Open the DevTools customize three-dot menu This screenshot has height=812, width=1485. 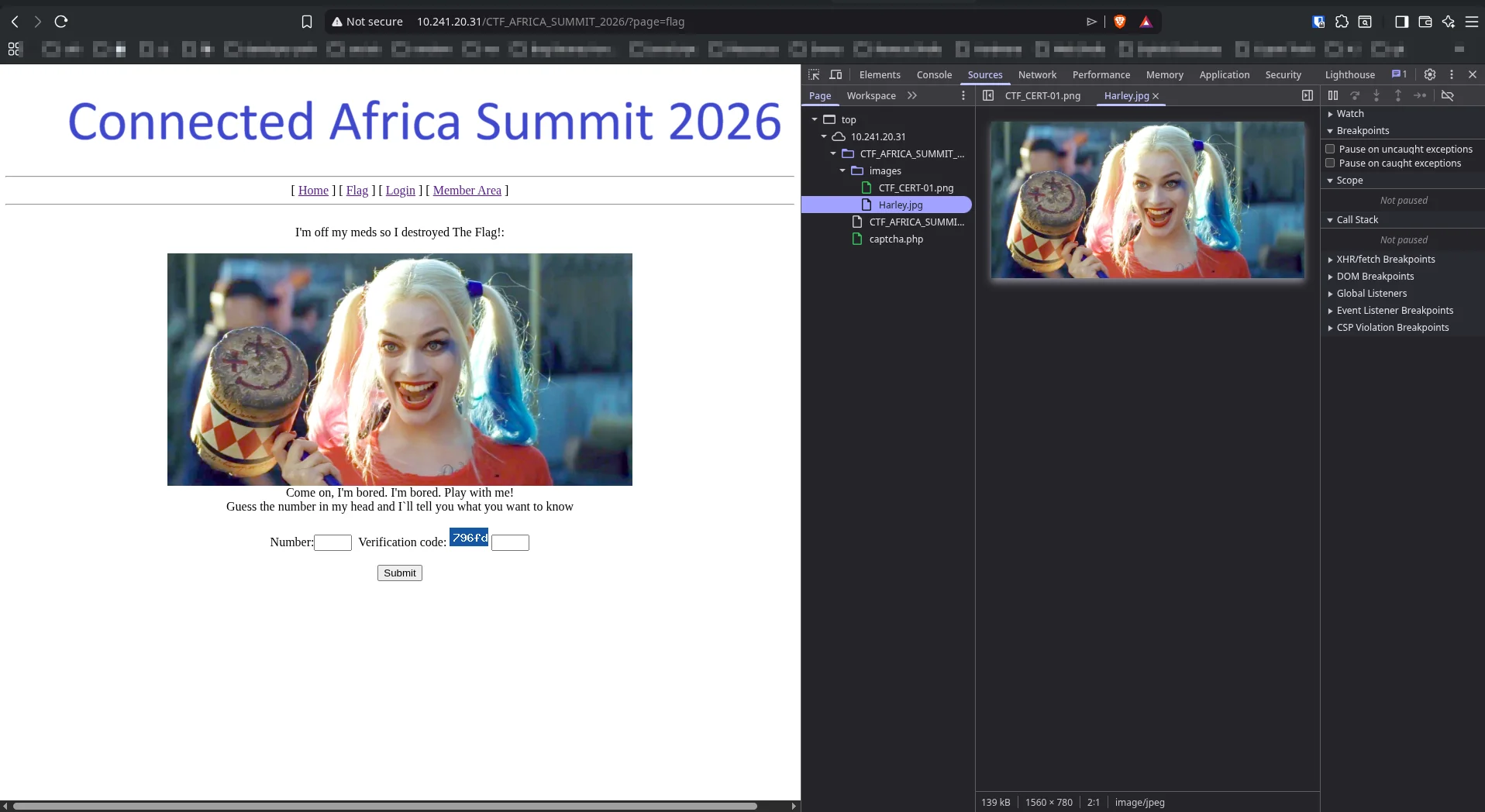(x=1452, y=74)
